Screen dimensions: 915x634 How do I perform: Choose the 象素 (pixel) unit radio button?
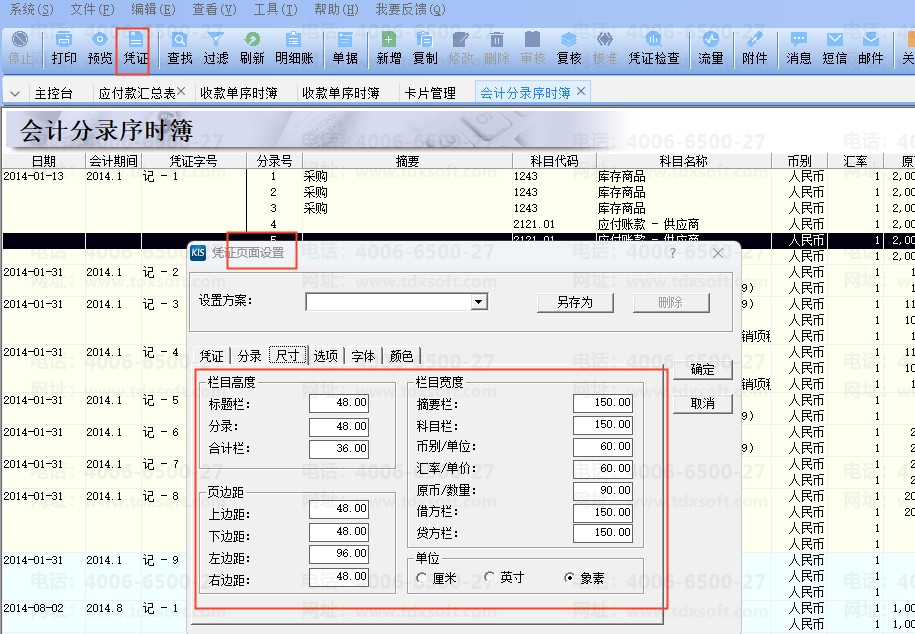570,578
